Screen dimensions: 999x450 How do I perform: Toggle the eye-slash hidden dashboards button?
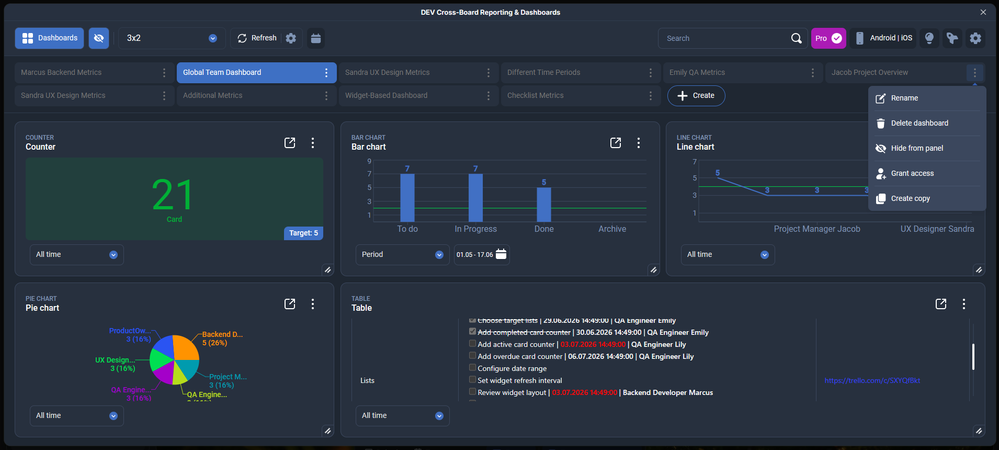[99, 38]
